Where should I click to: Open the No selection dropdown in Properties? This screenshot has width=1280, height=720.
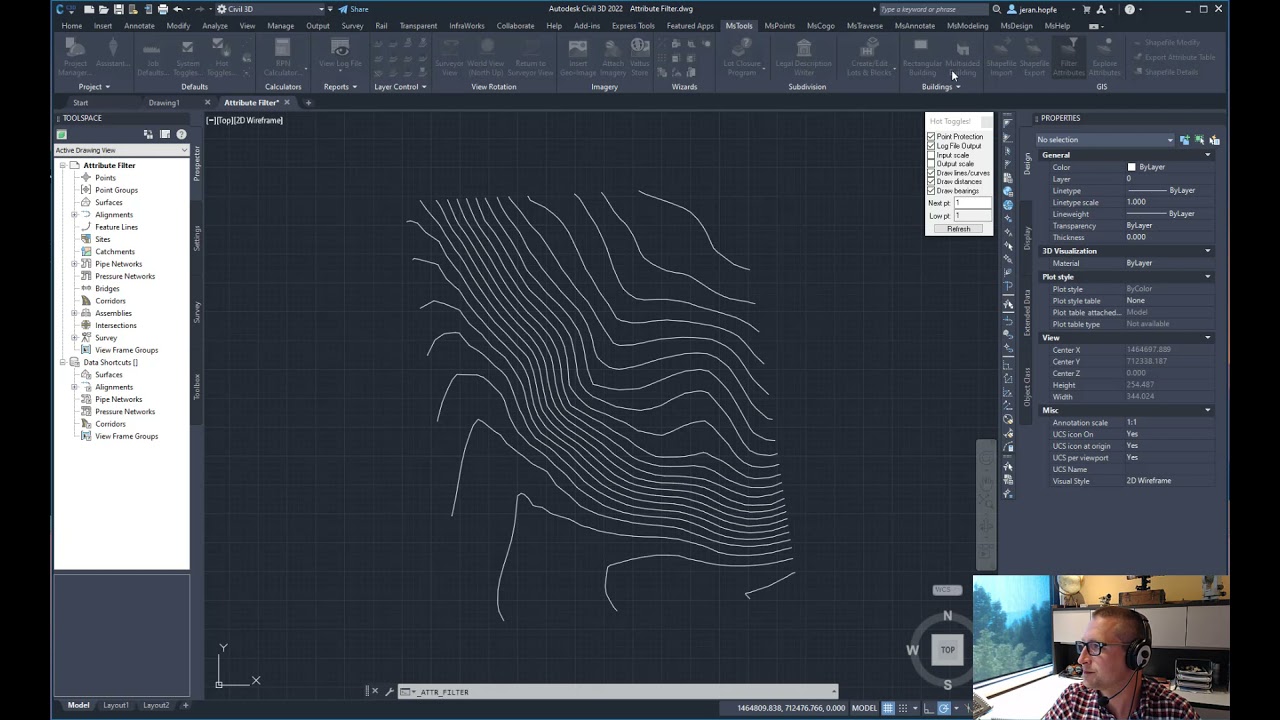coord(1104,140)
